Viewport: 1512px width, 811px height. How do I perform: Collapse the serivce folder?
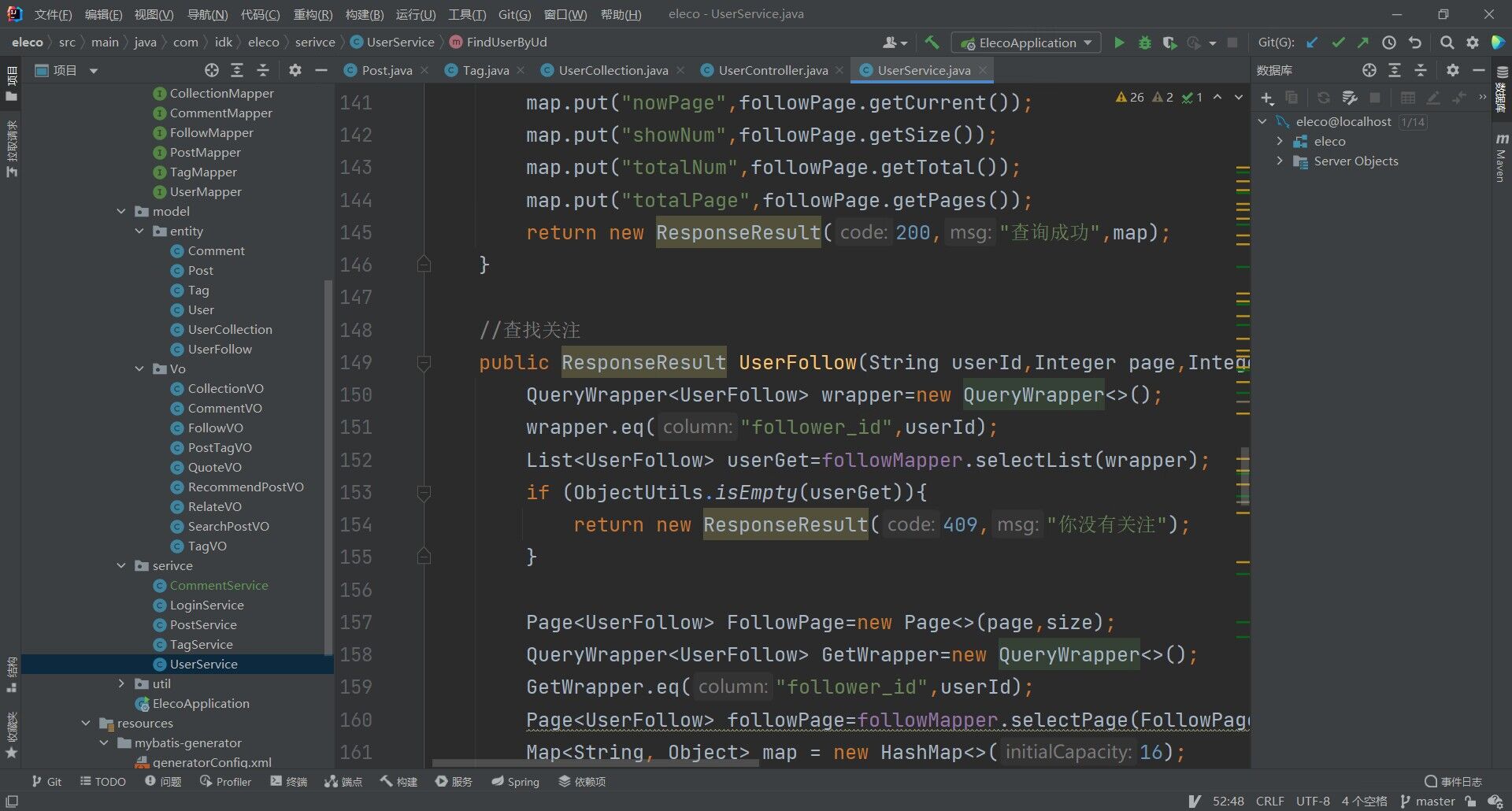[121, 565]
